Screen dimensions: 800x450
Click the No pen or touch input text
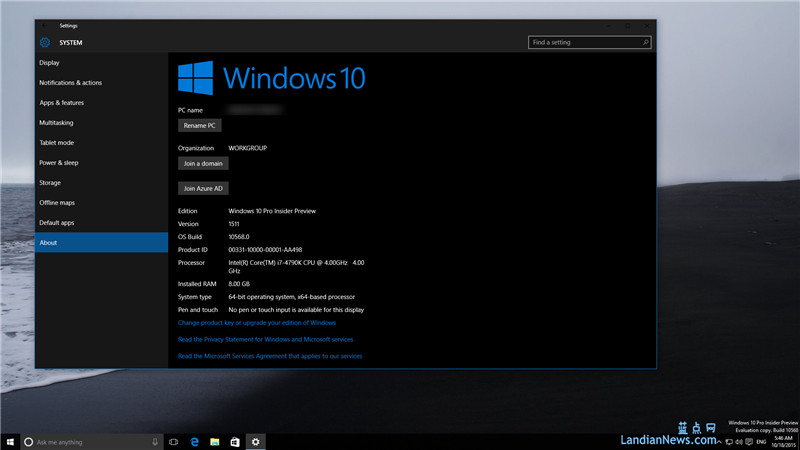click(x=296, y=310)
